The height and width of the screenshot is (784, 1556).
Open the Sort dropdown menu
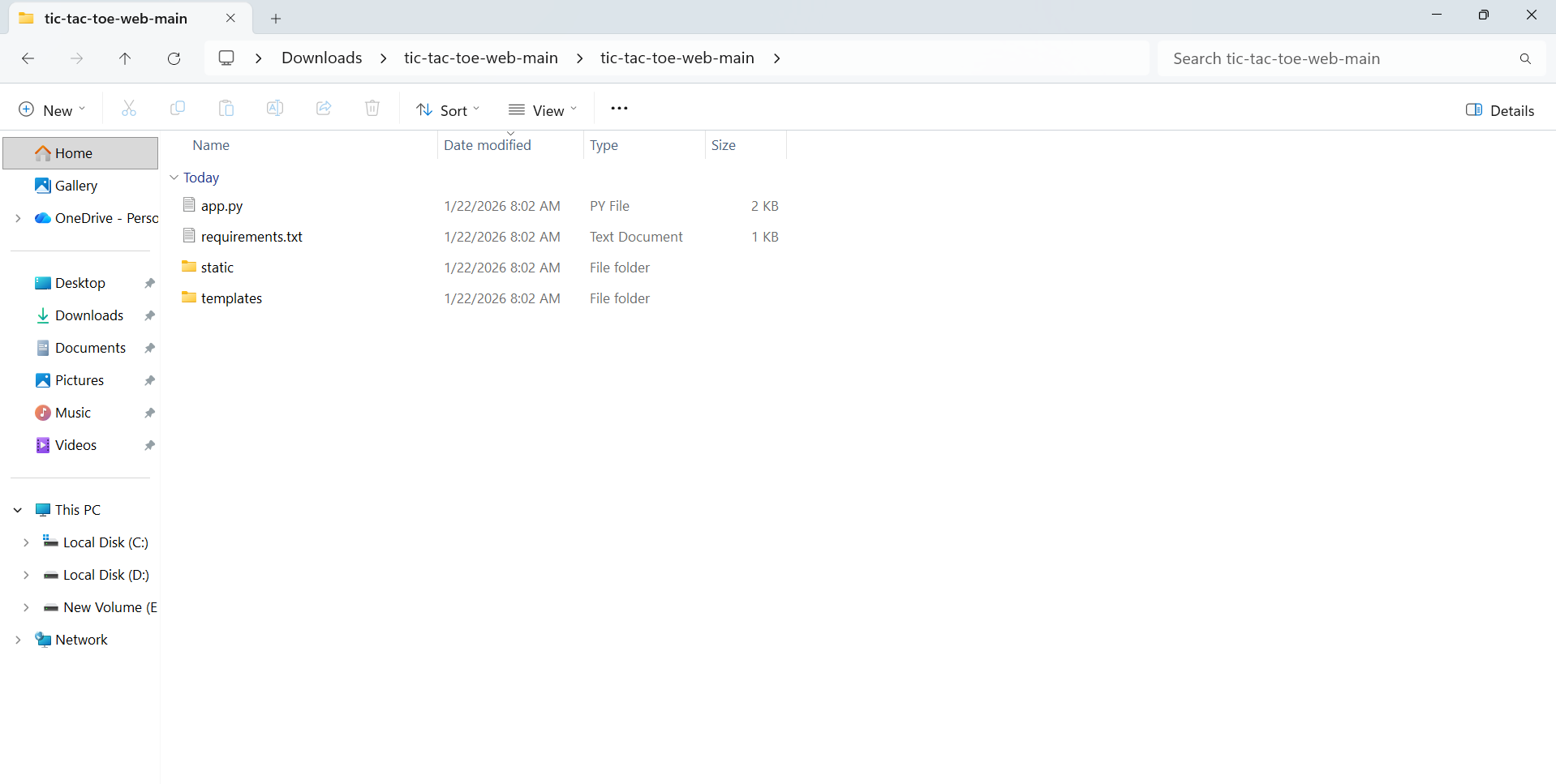tap(448, 110)
